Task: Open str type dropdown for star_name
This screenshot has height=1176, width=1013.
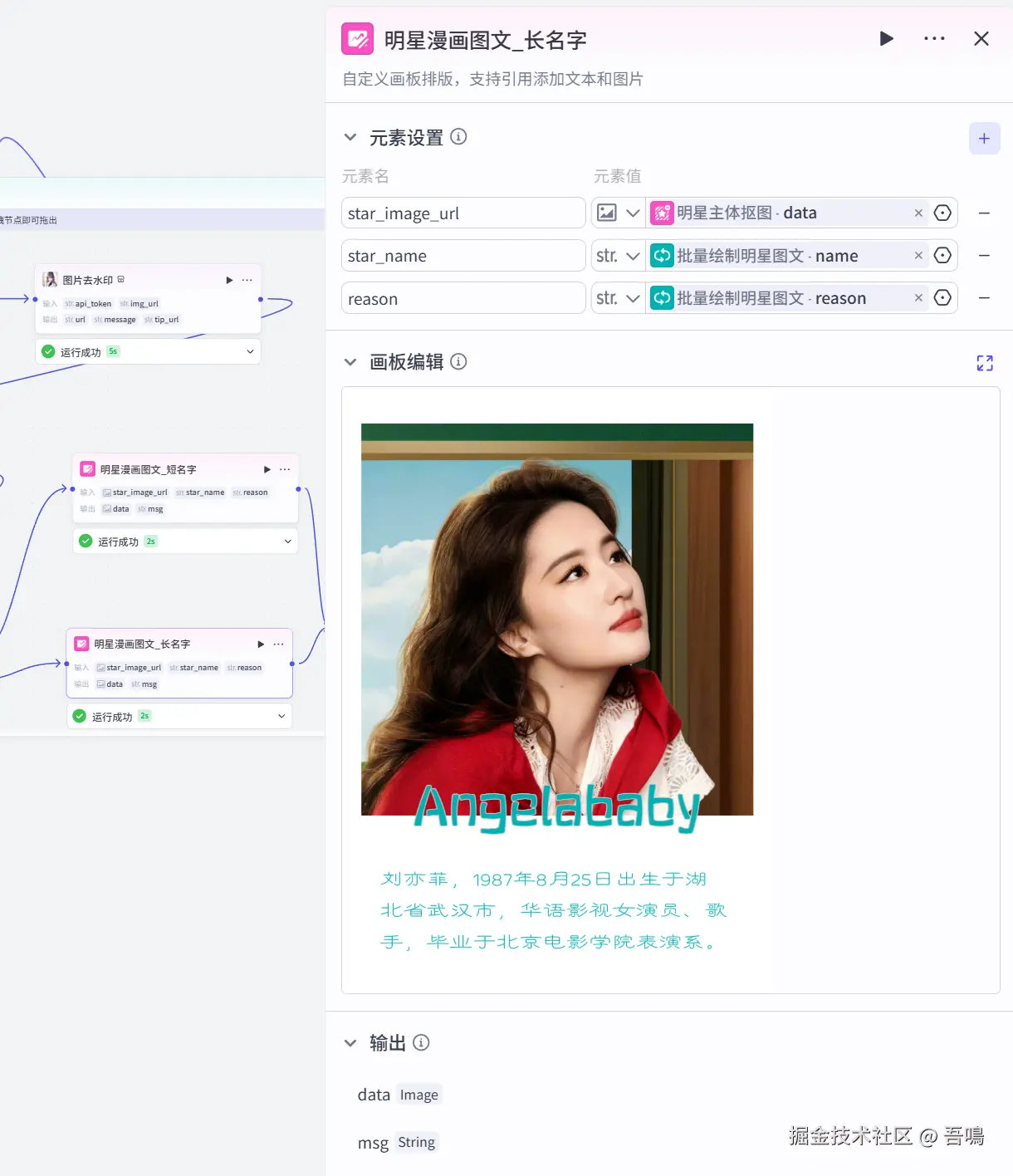Action: tap(619, 255)
